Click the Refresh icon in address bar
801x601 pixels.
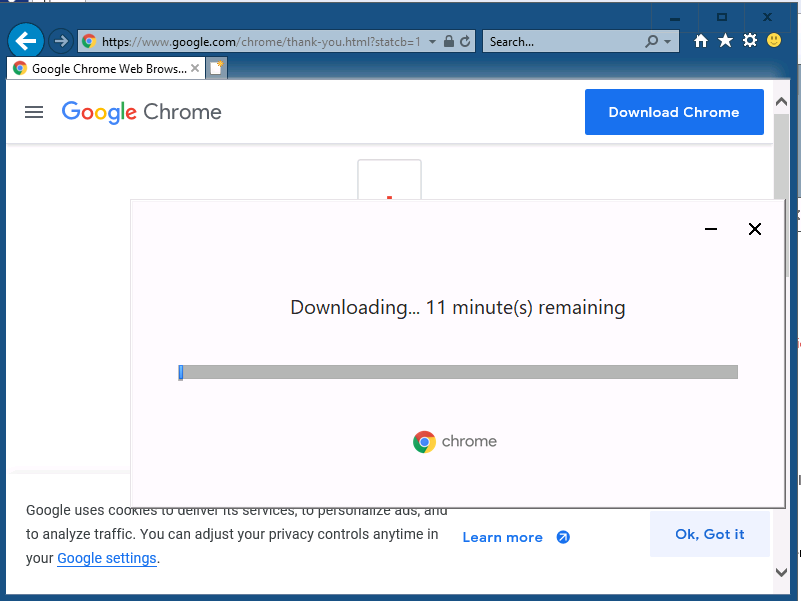coord(465,41)
